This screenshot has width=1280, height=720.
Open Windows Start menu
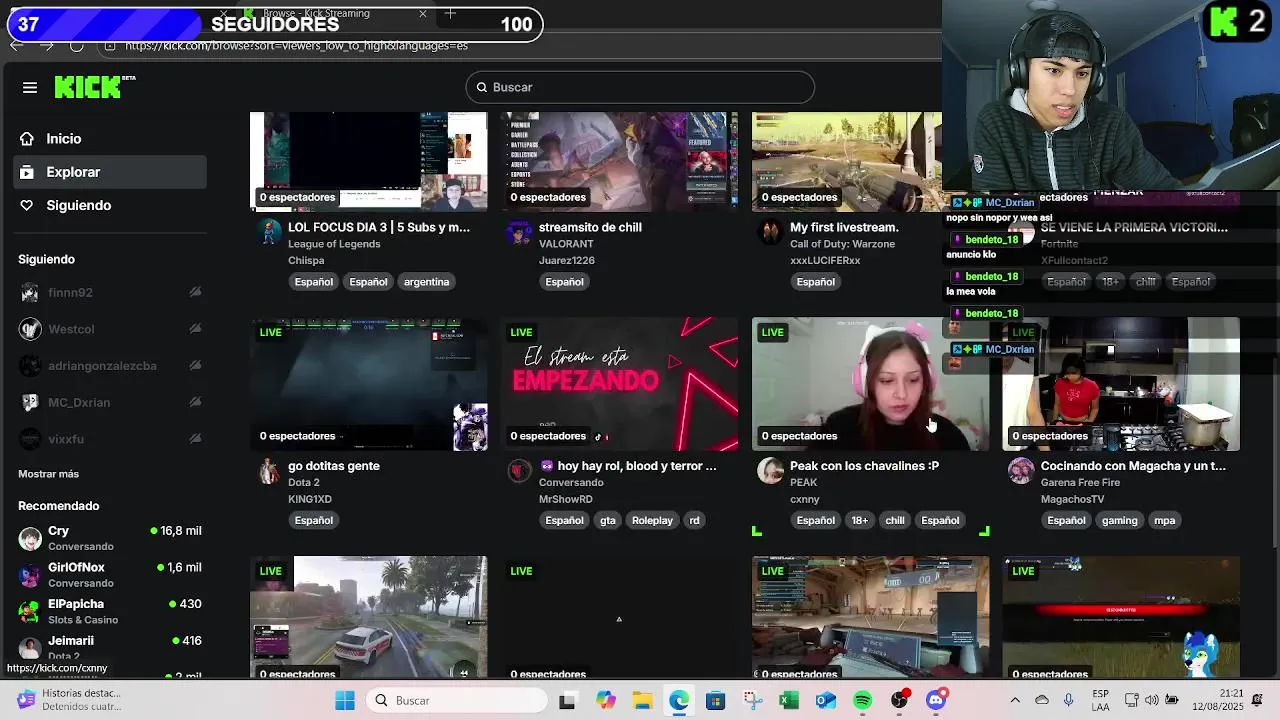tap(345, 701)
